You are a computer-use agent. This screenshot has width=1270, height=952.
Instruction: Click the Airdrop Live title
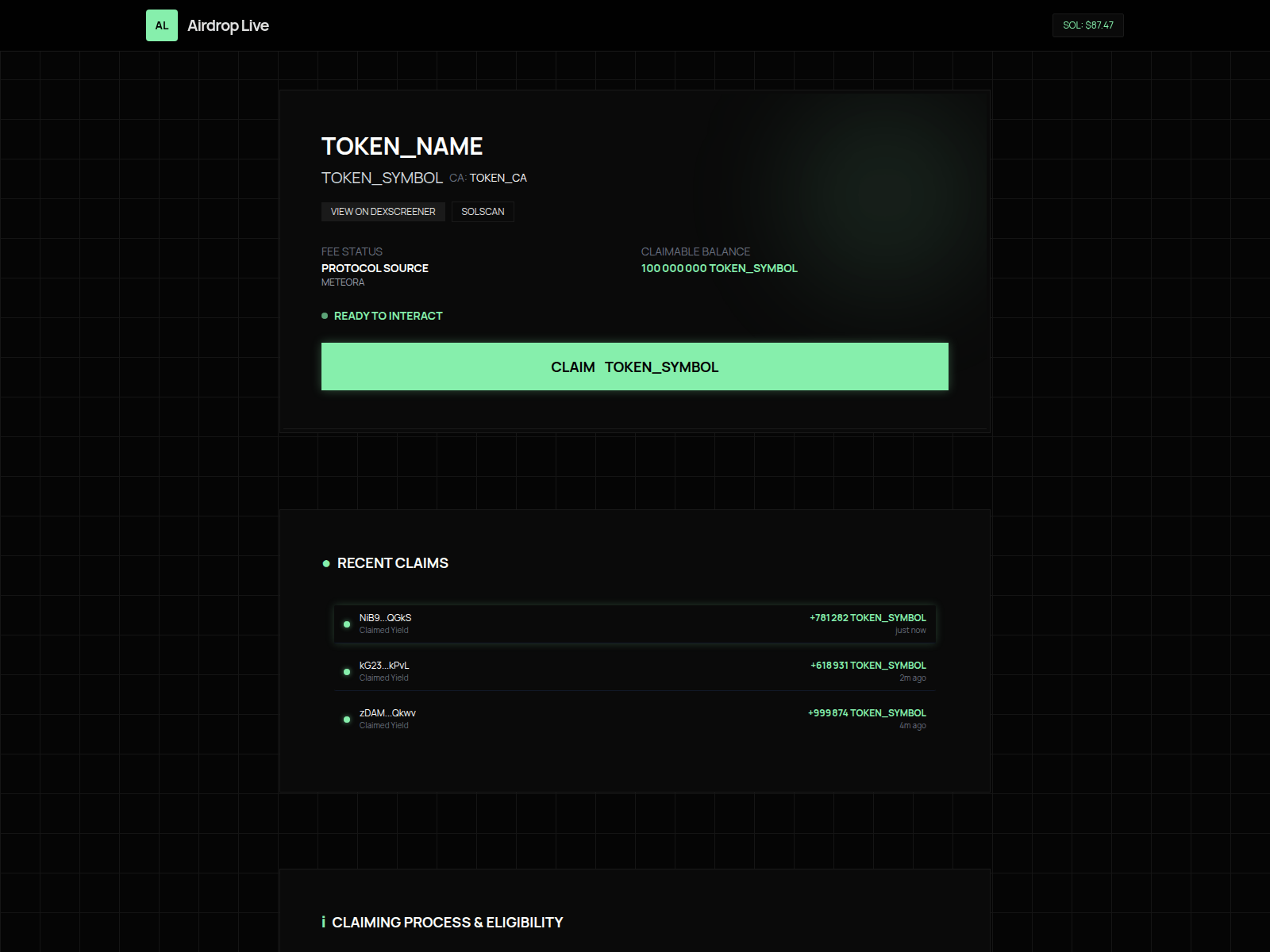(228, 25)
